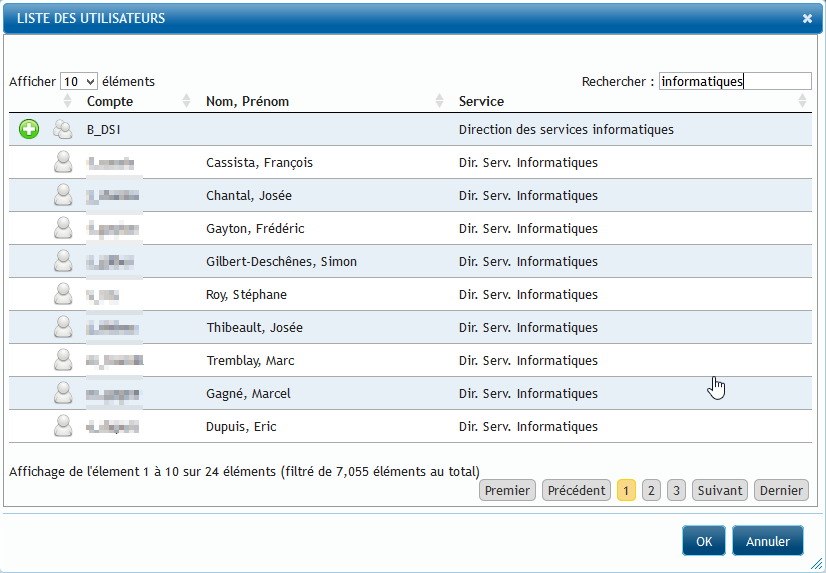
Task: Sort by the Nom, Prénom column
Action: (x=247, y=101)
